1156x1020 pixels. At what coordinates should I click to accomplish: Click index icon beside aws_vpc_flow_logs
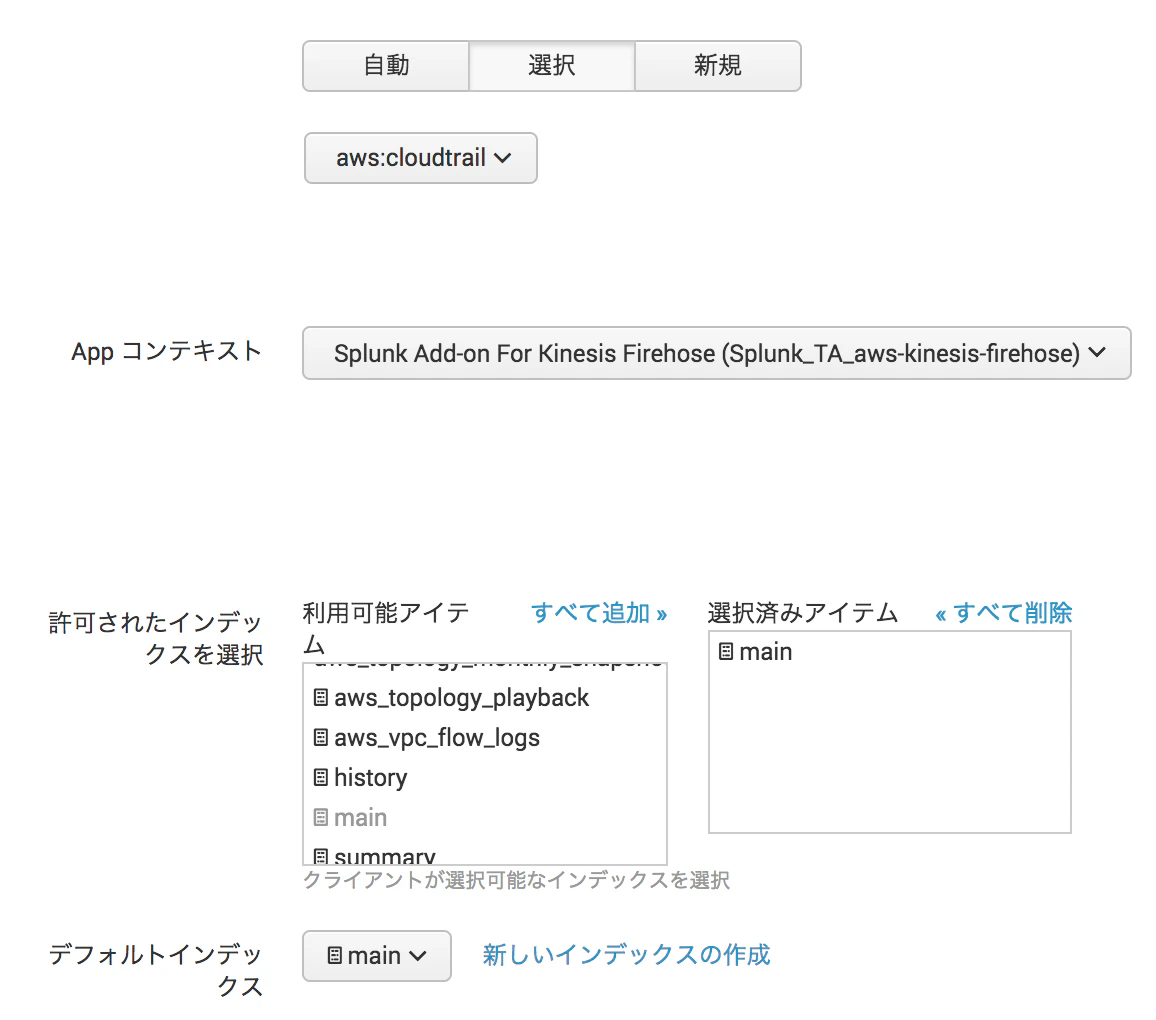pyautogui.click(x=321, y=737)
